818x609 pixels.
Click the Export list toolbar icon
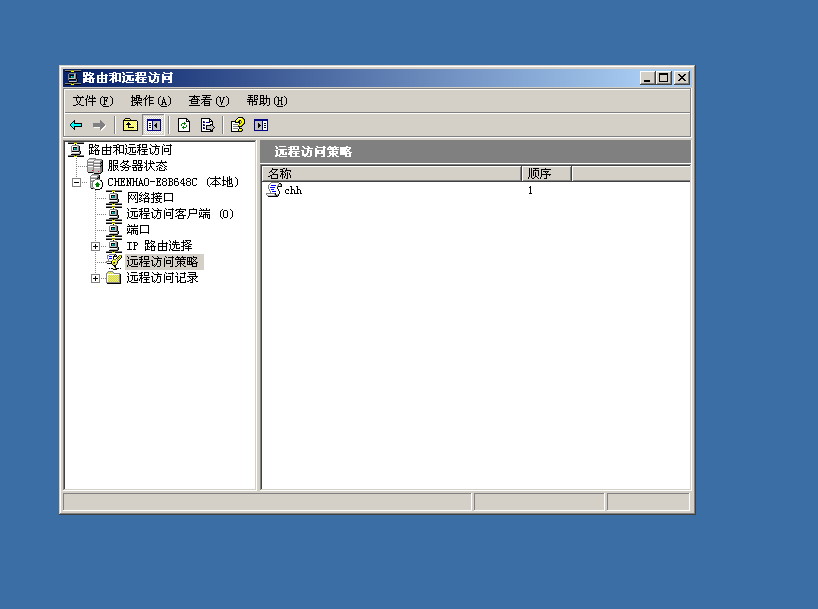(x=207, y=125)
